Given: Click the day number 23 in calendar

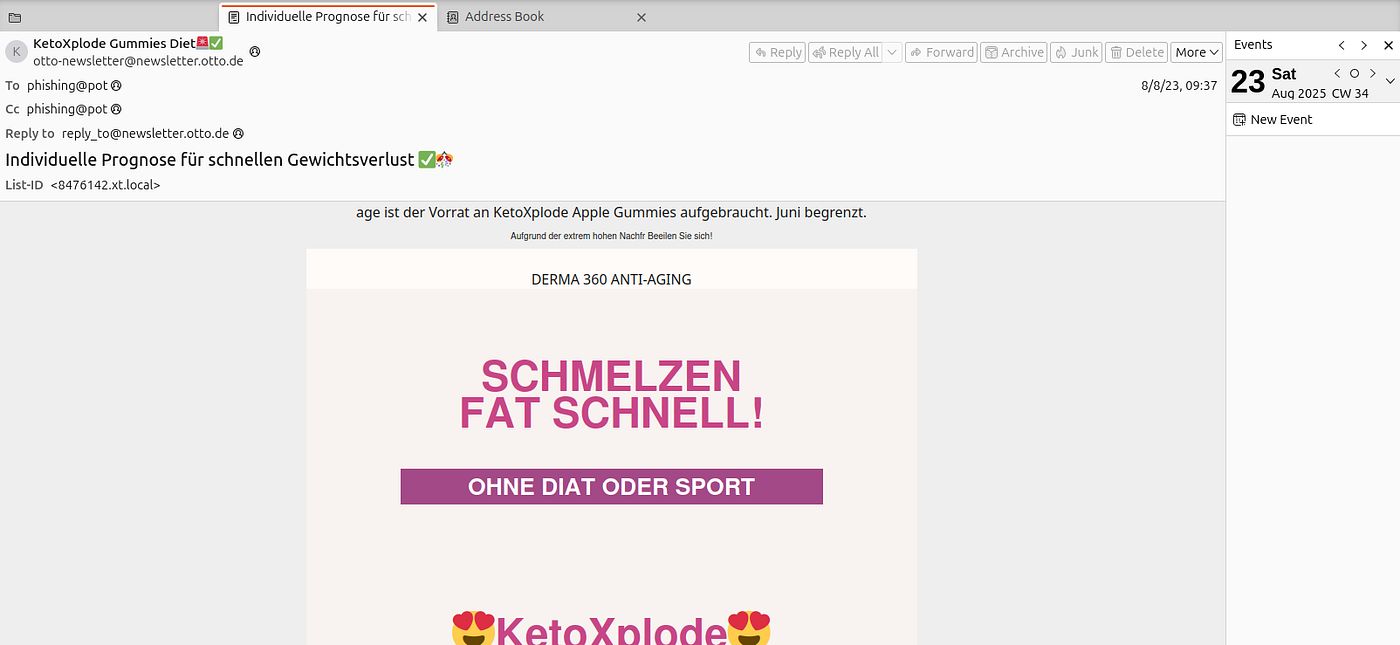Looking at the screenshot, I should pyautogui.click(x=1248, y=82).
